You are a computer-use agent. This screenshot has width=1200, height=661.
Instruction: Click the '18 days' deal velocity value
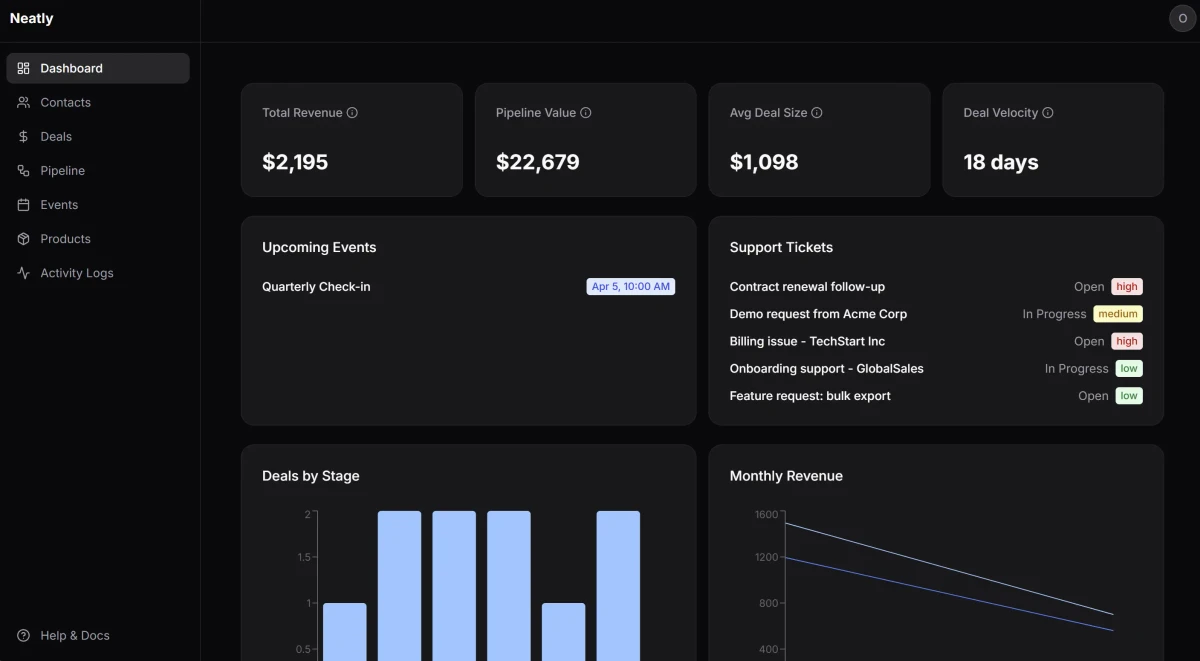point(1001,162)
